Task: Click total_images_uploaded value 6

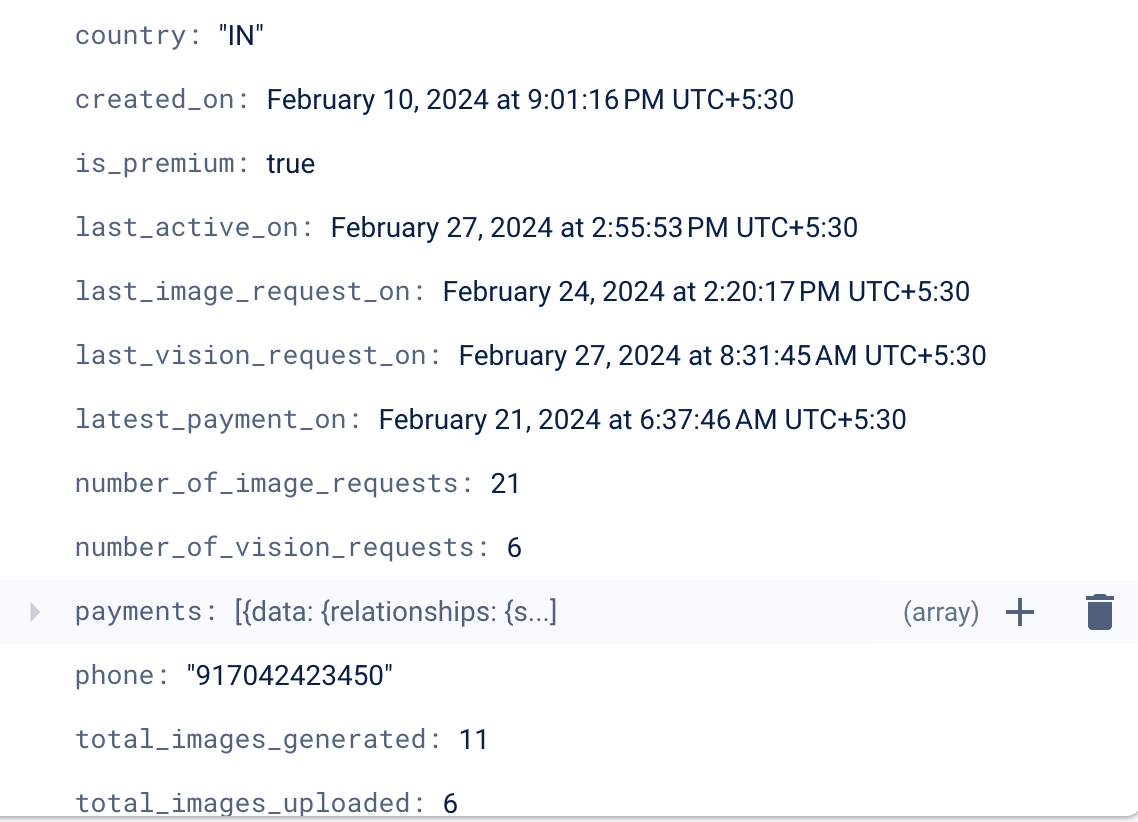Action: click(450, 803)
